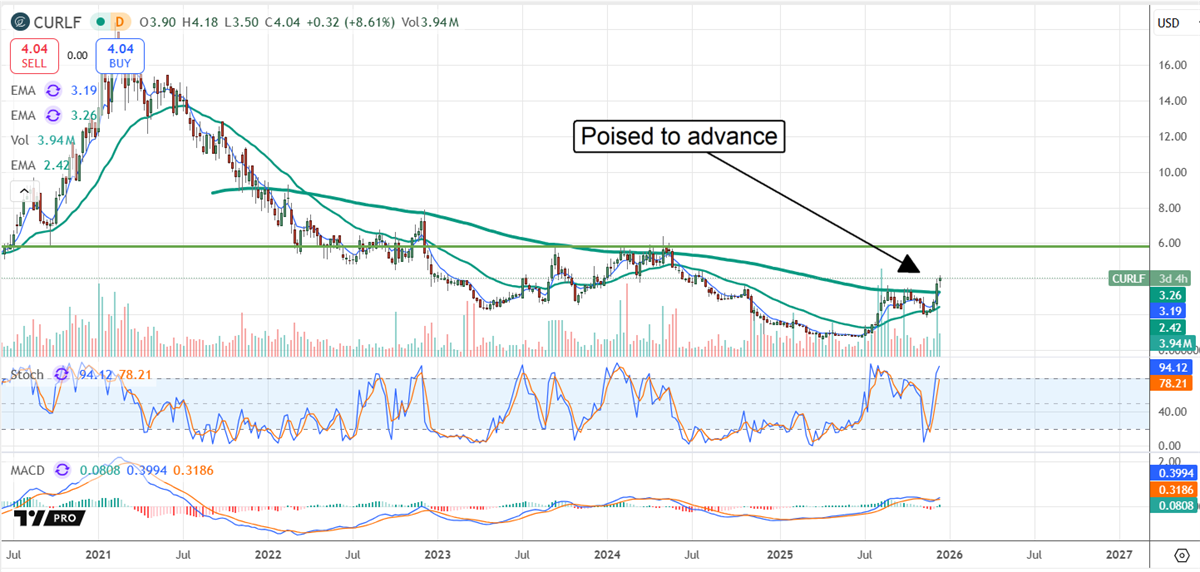Click the CURLF symbol logo icon

[19, 21]
